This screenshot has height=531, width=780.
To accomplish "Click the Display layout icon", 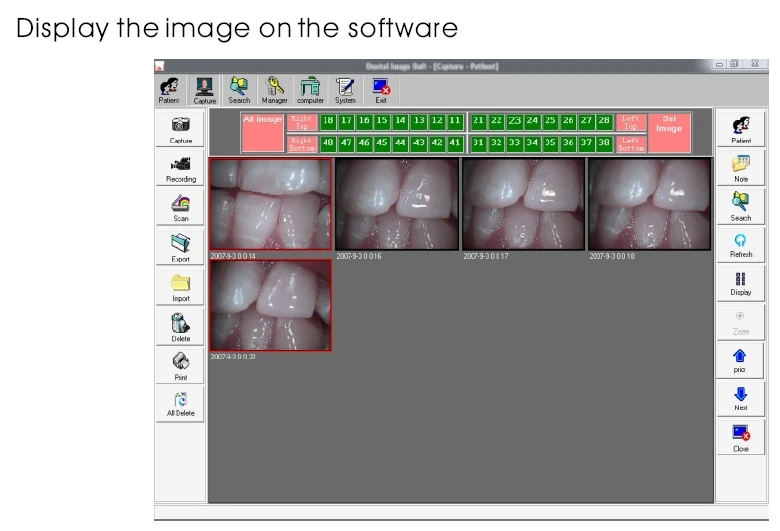I will (741, 283).
